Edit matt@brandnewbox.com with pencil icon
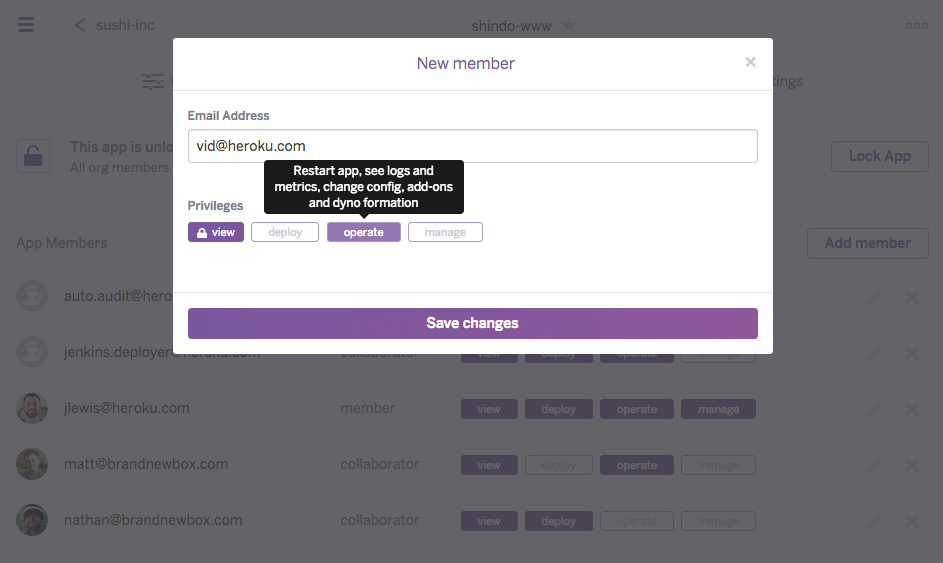Screen dimensions: 943x563 (874, 465)
